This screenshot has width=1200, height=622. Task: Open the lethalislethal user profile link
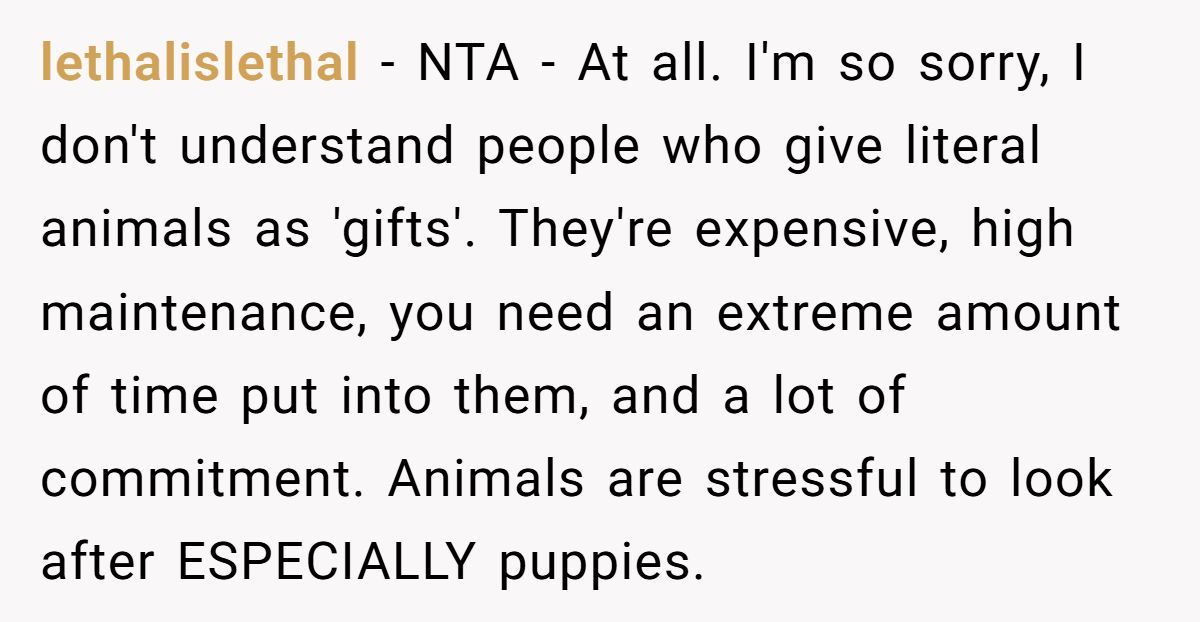tap(199, 64)
